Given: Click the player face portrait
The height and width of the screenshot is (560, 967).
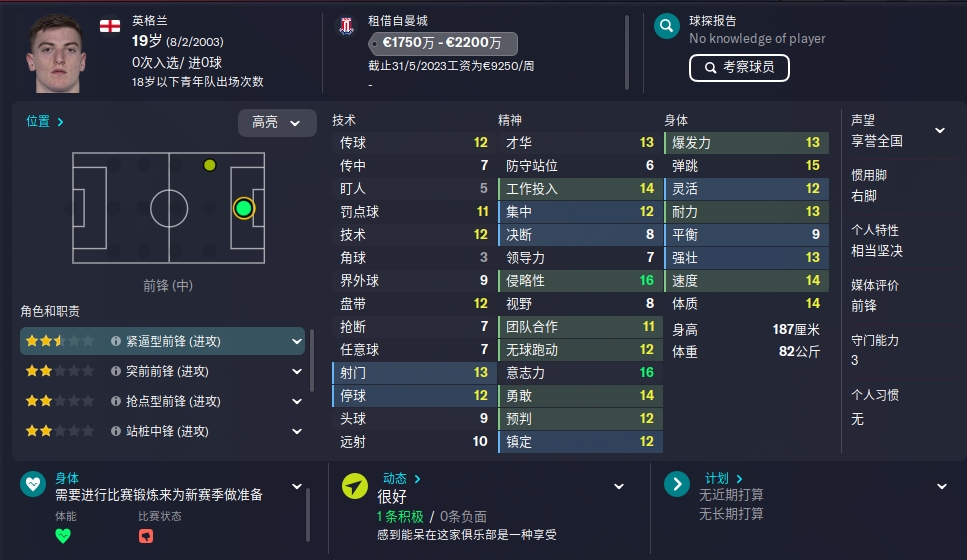Looking at the screenshot, I should coord(56,54).
